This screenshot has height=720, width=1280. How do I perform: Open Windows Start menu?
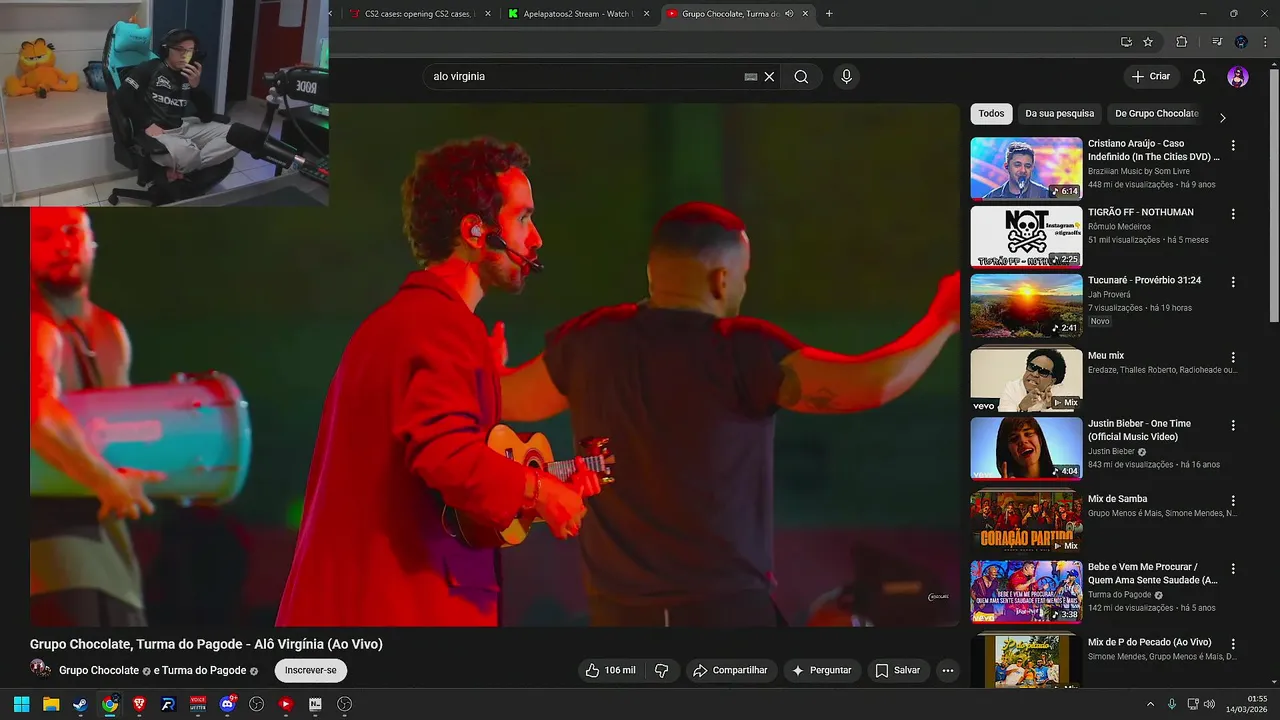click(21, 704)
